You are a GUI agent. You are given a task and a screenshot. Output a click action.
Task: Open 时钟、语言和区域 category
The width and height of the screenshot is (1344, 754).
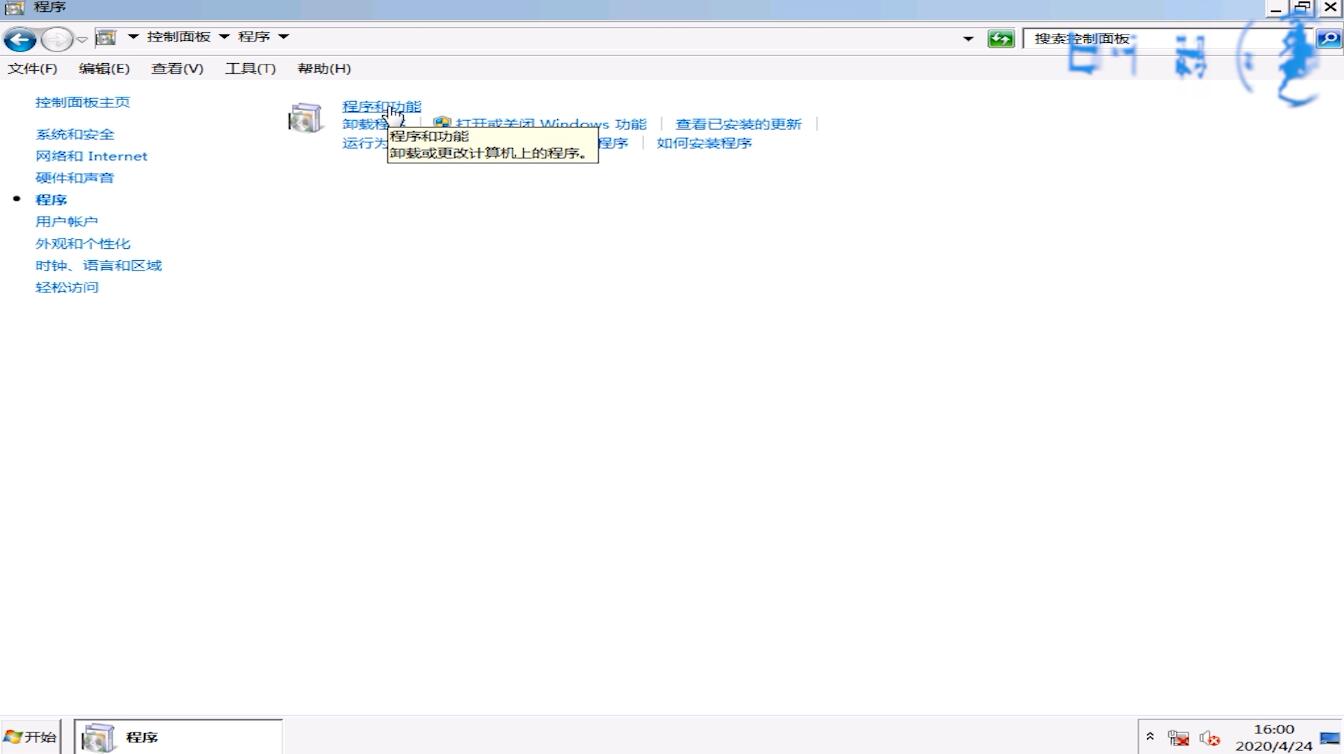[99, 266]
